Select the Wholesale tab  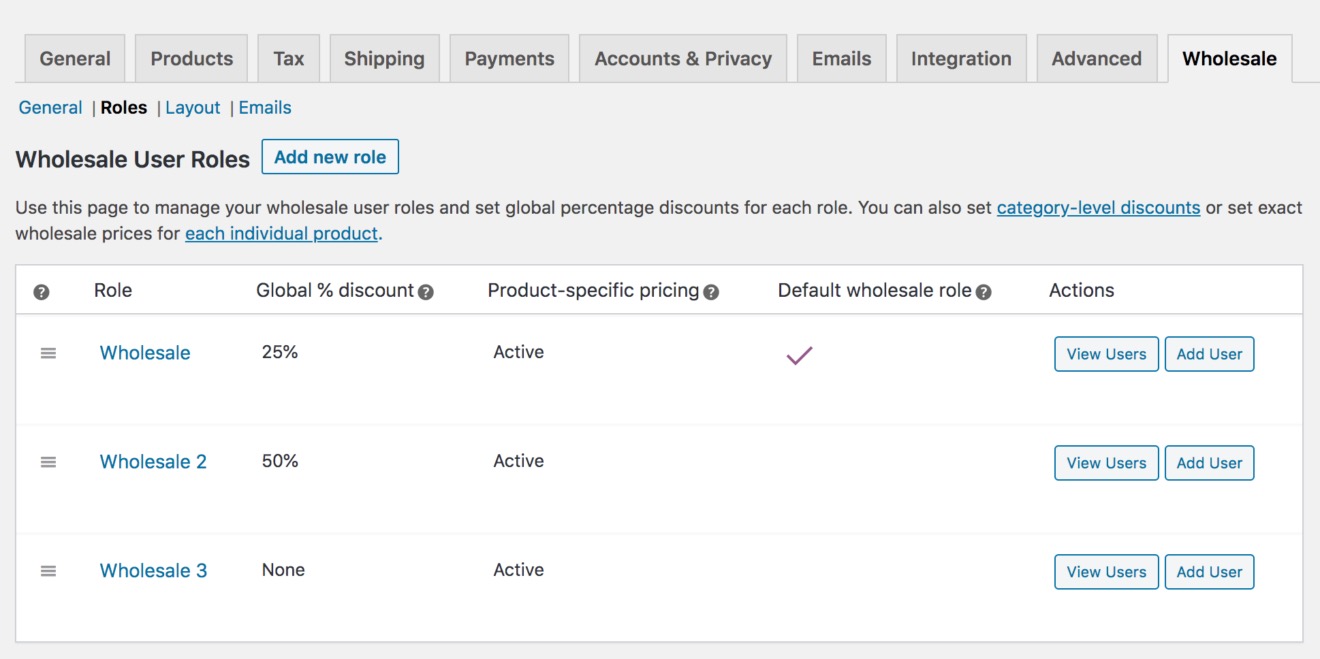(1230, 59)
